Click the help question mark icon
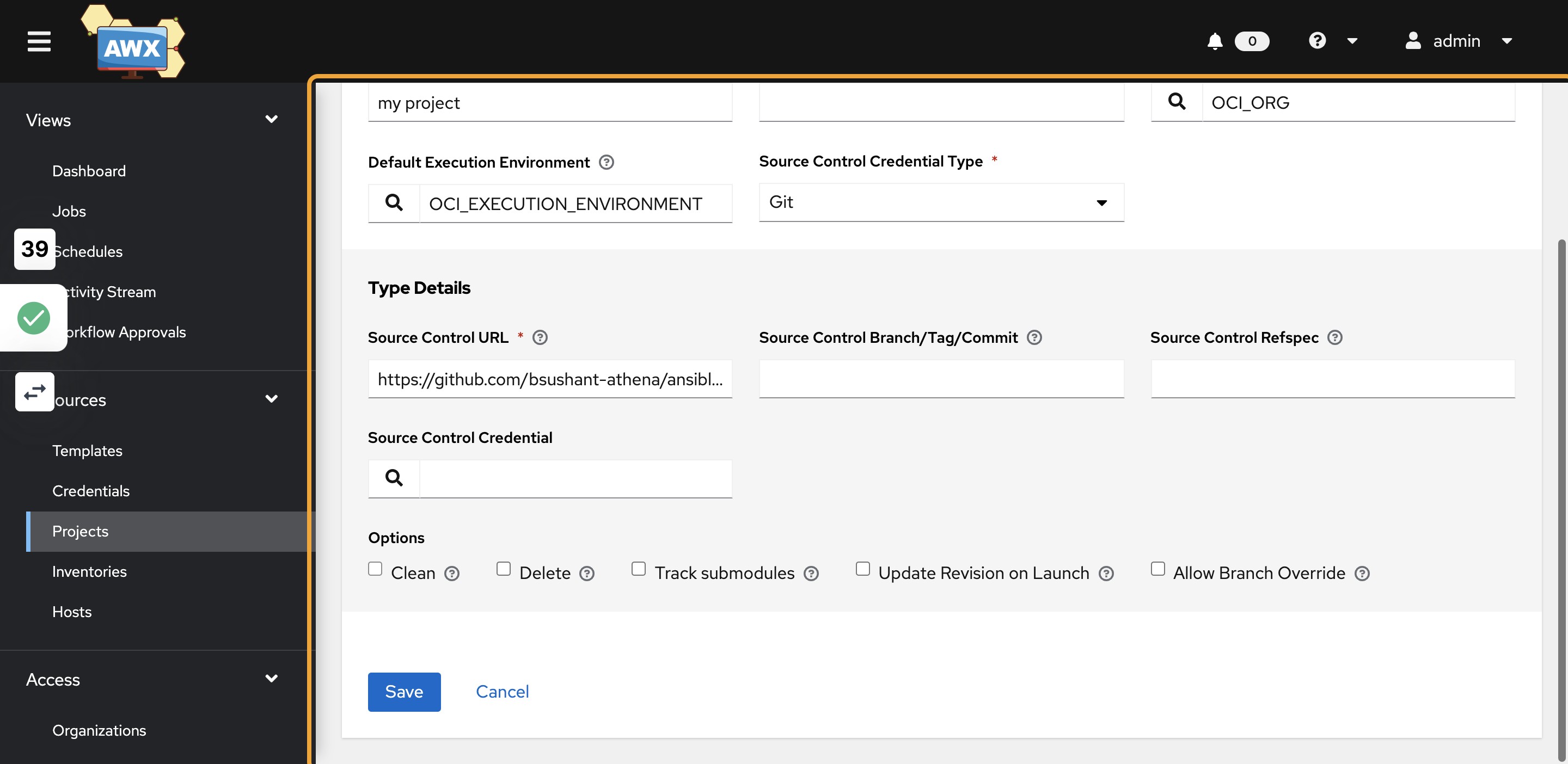 pos(1317,41)
